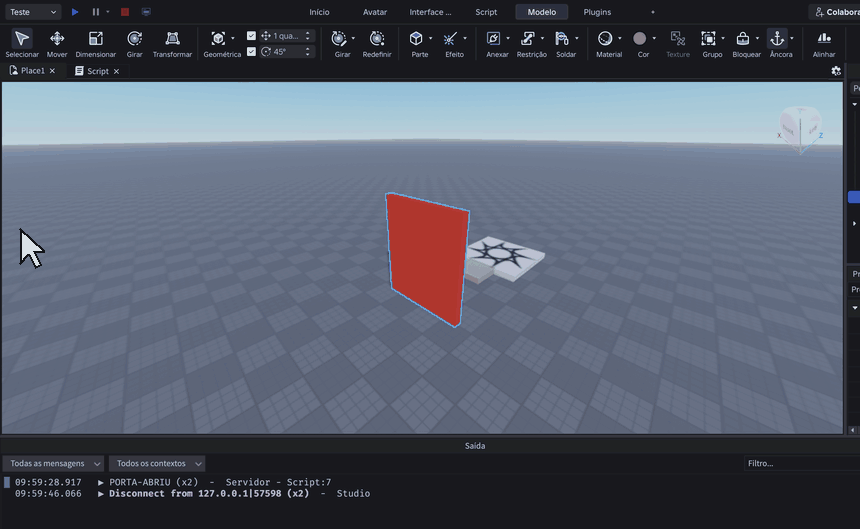The image size is (860, 529).
Task: Click the 1 qua... move increment field
Action: click(x=286, y=36)
